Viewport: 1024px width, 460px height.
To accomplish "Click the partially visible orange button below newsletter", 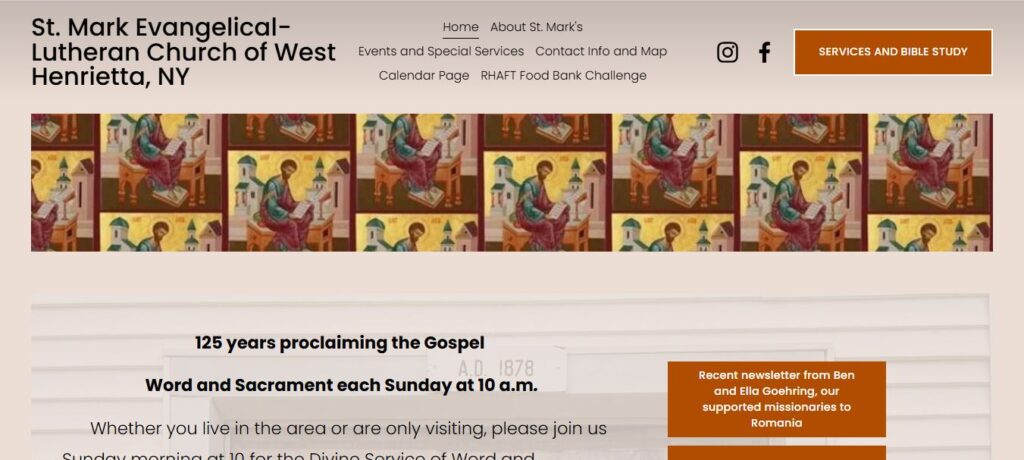I will point(776,453).
